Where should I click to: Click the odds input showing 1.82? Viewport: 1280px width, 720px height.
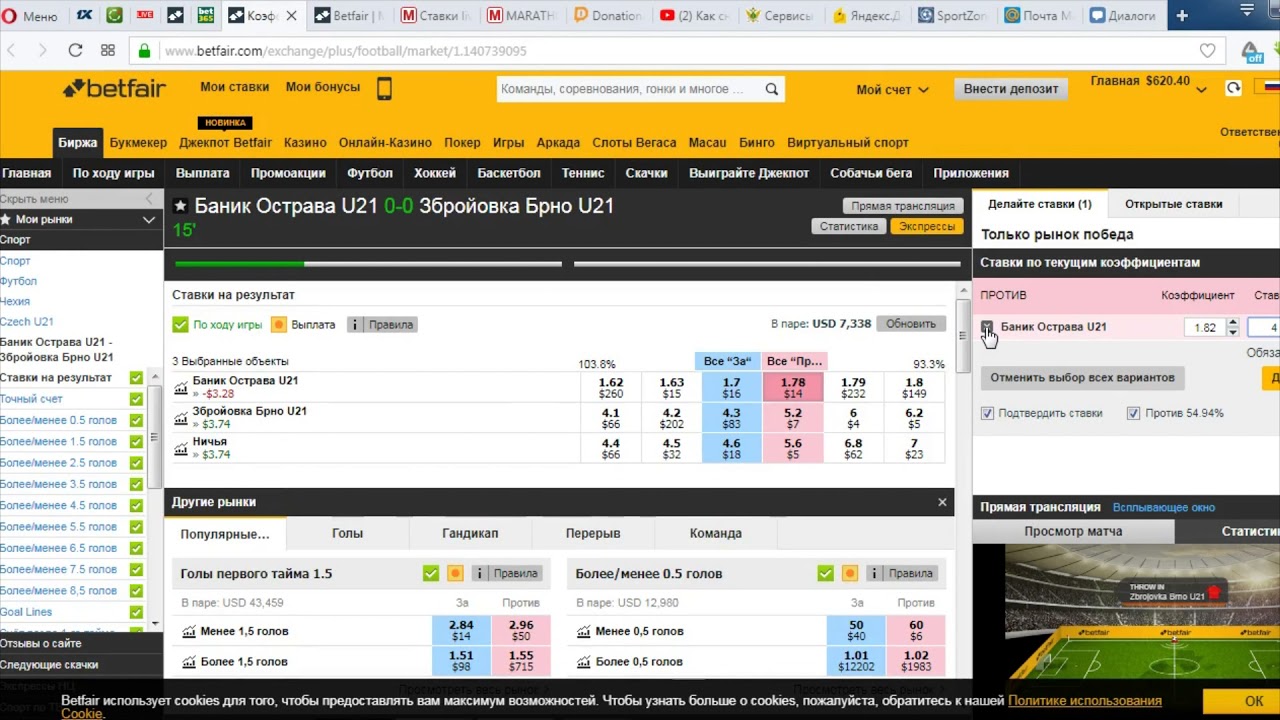coord(1203,328)
